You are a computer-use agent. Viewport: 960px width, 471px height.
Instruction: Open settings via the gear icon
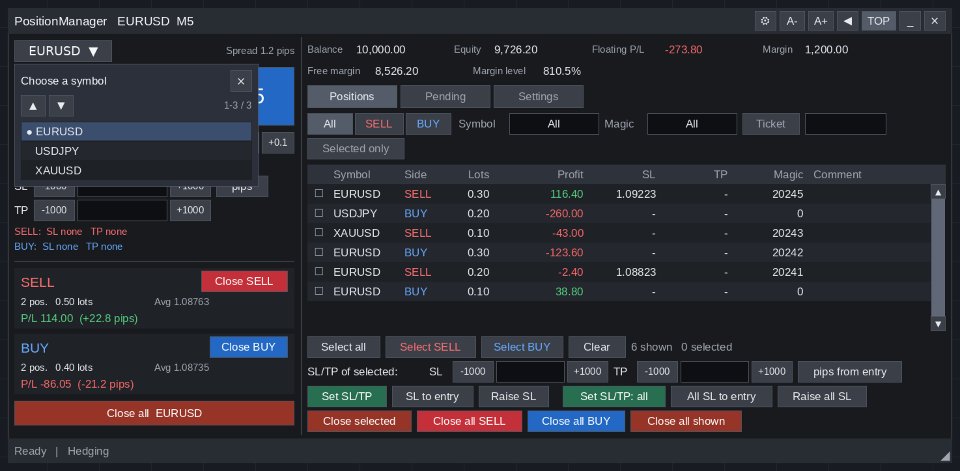[x=765, y=21]
